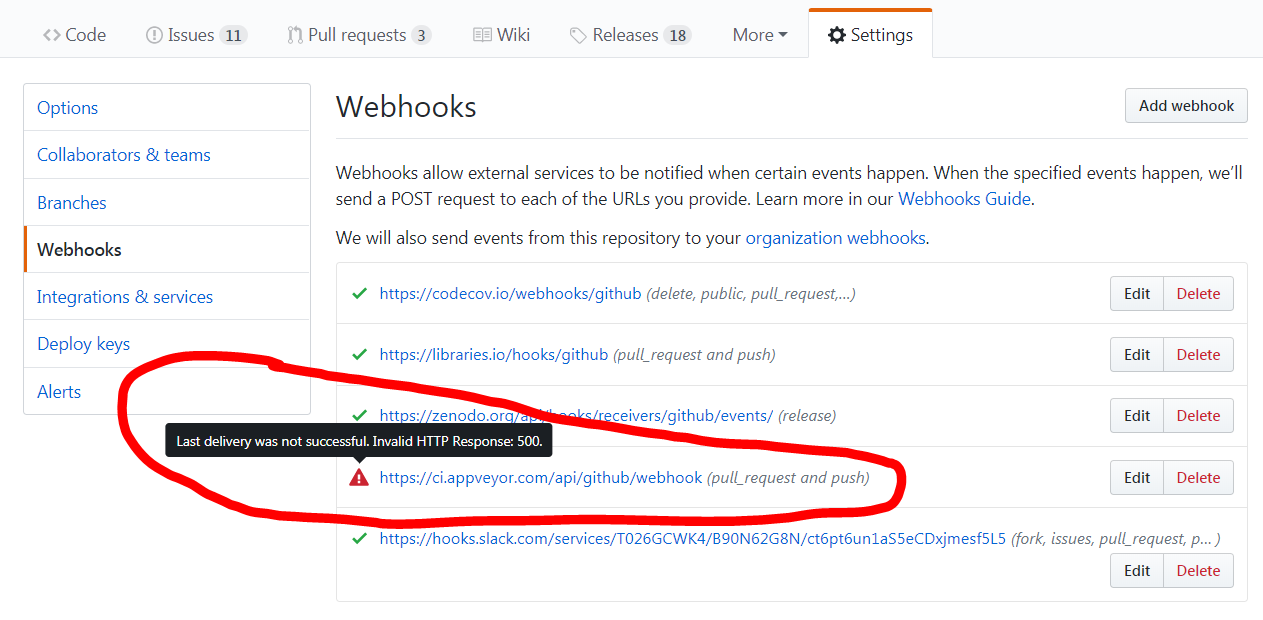This screenshot has width=1263, height=620.
Task: Edit the ci.appveyor.com webhook
Action: tap(1136, 477)
